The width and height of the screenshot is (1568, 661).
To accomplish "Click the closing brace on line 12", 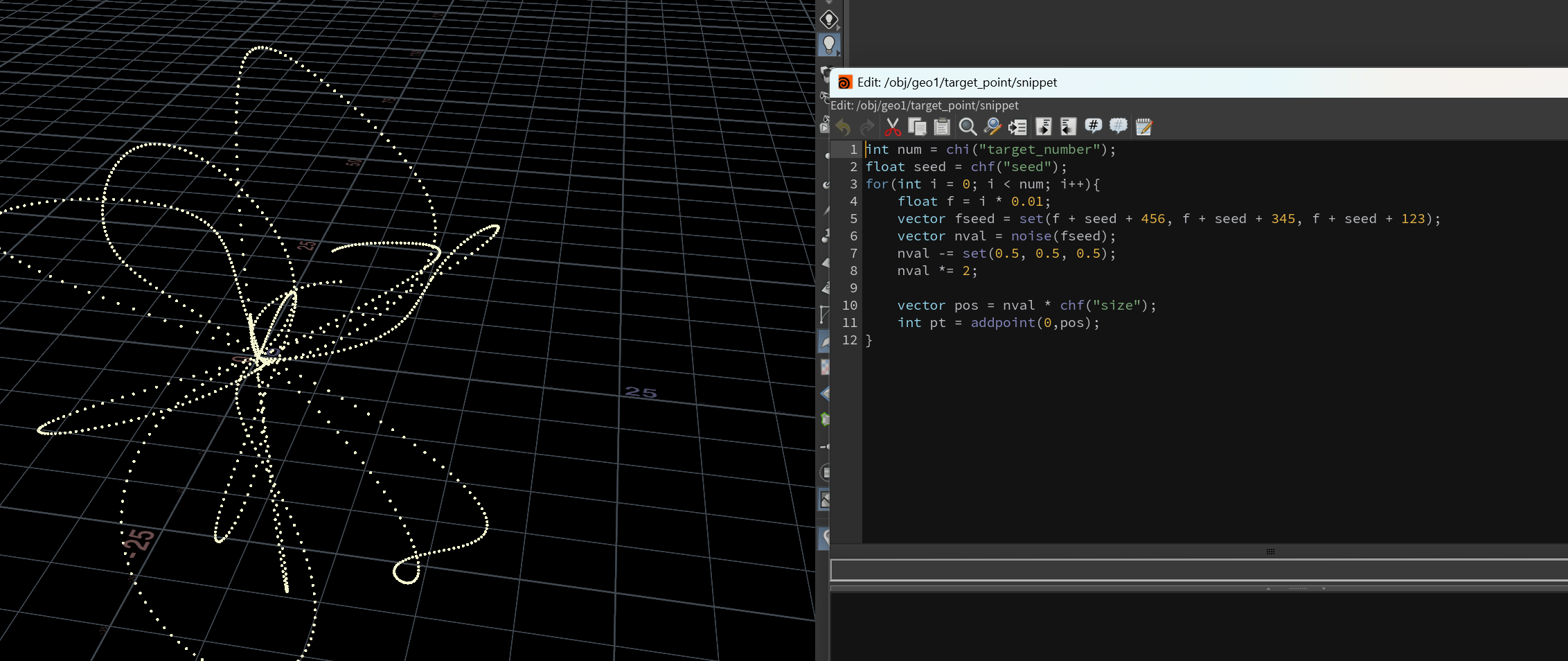I will (869, 340).
